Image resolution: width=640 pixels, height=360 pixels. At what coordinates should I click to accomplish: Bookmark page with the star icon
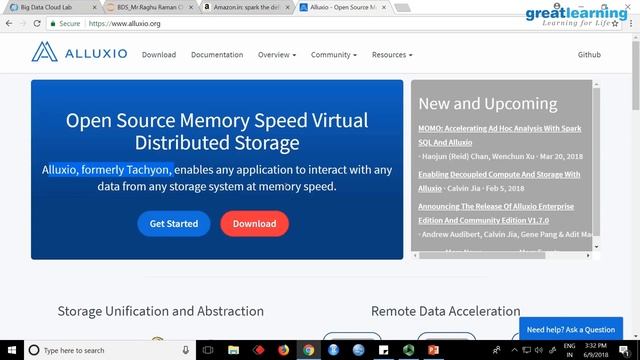coord(615,24)
